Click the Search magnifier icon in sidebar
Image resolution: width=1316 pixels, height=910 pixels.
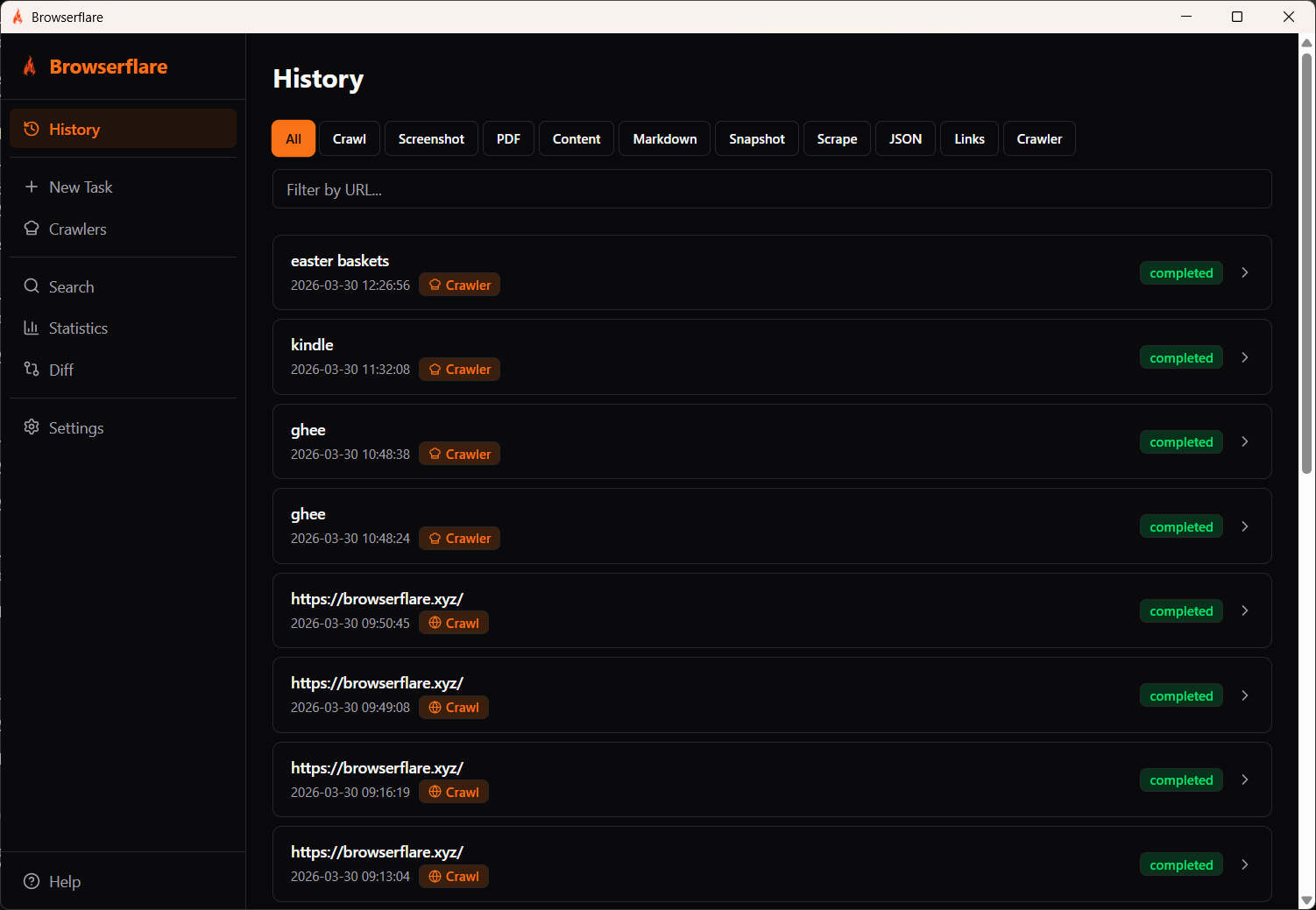[32, 286]
